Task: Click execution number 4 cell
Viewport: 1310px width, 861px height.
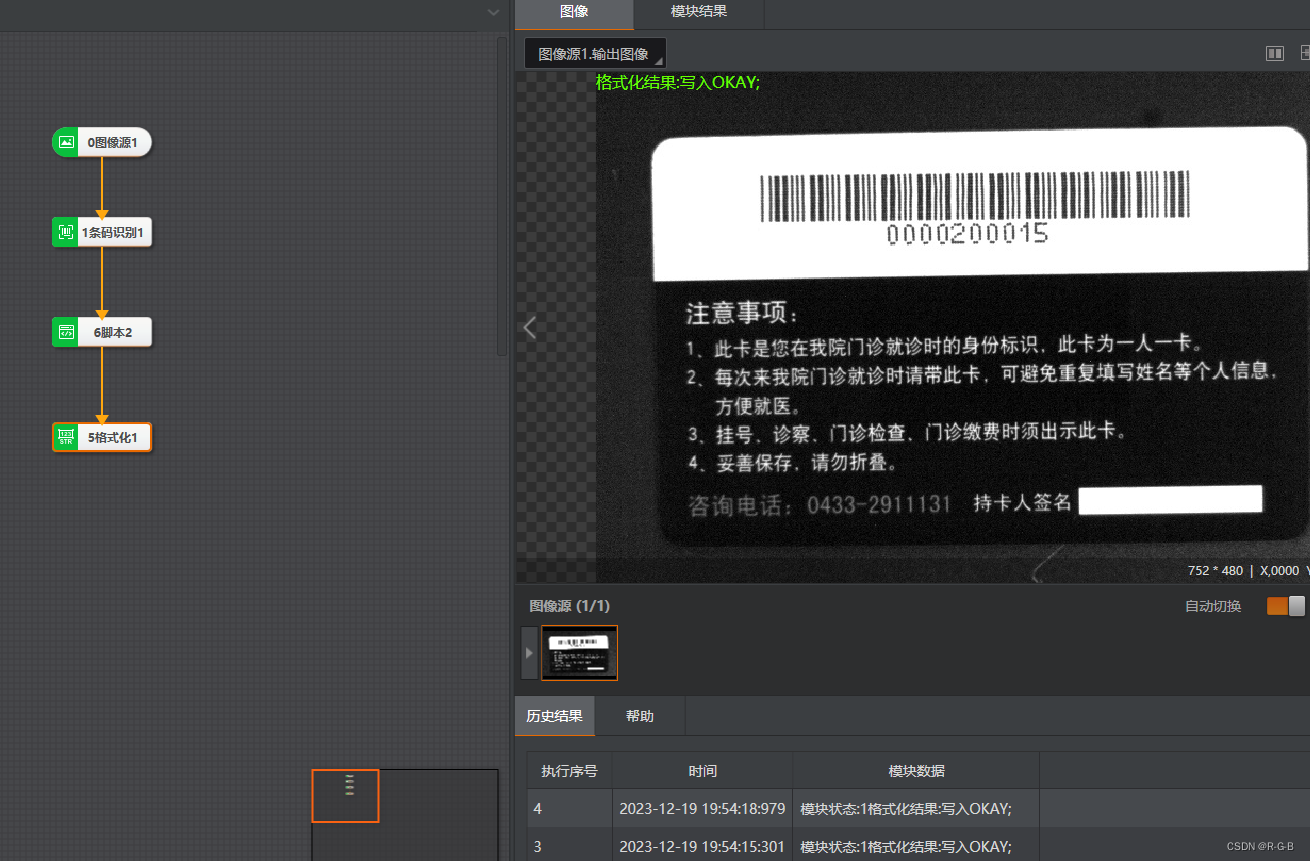Action: tap(570, 809)
